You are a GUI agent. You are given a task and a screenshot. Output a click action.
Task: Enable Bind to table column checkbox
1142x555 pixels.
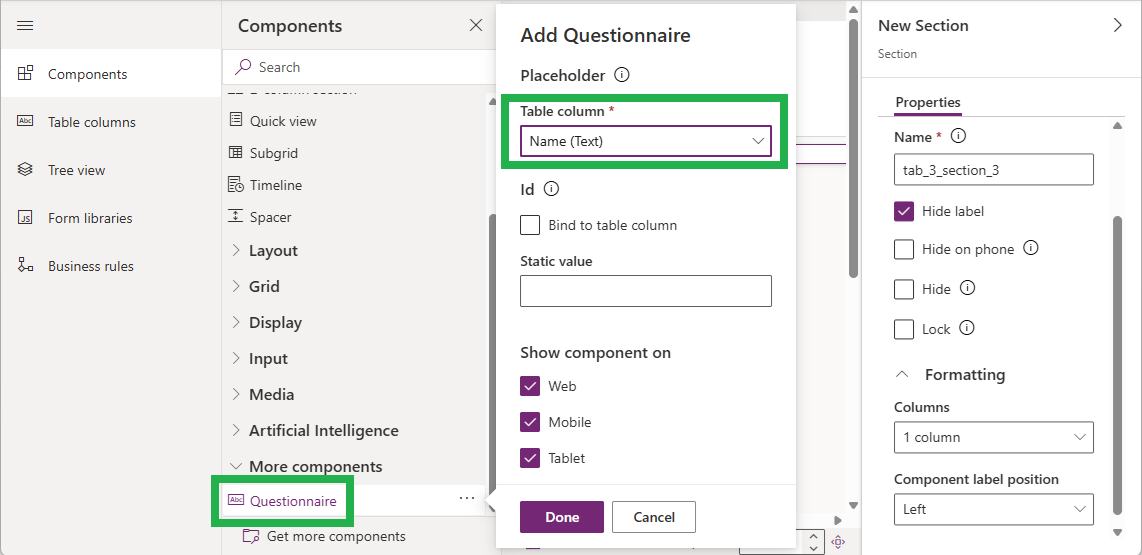point(530,225)
